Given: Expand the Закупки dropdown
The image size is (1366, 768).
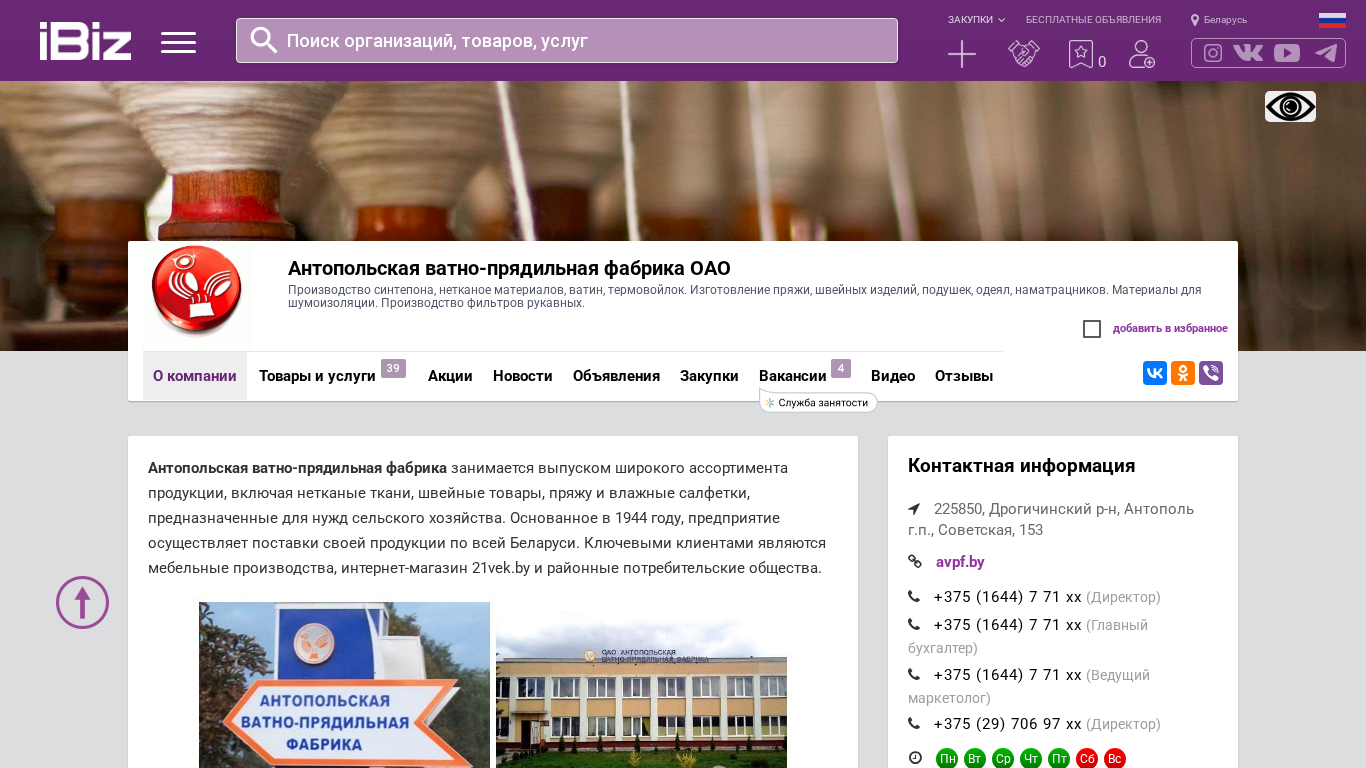Looking at the screenshot, I should (x=976, y=20).
